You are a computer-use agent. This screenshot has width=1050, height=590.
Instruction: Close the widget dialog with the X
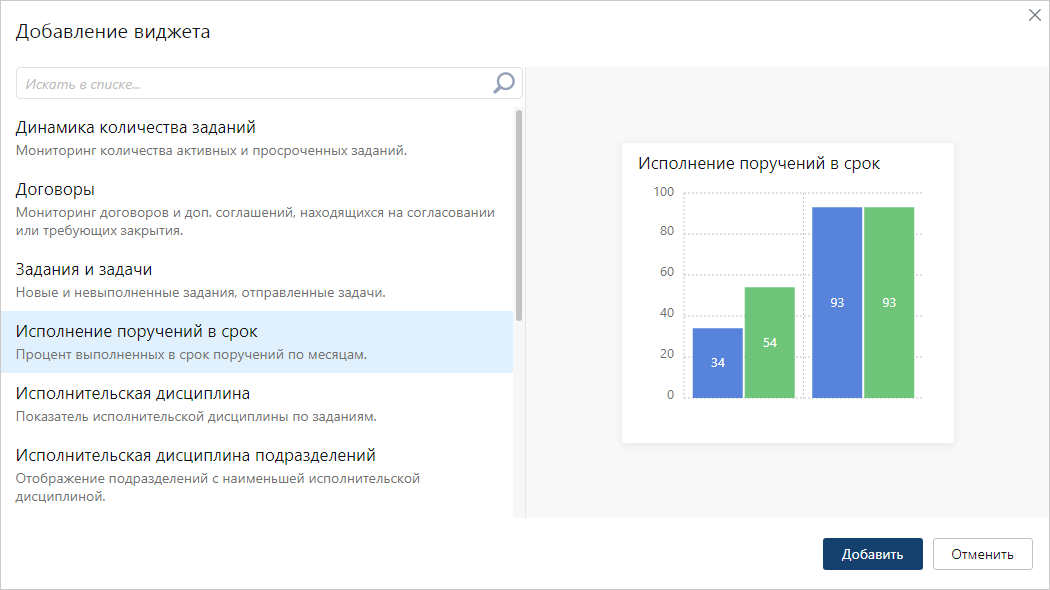click(1034, 15)
